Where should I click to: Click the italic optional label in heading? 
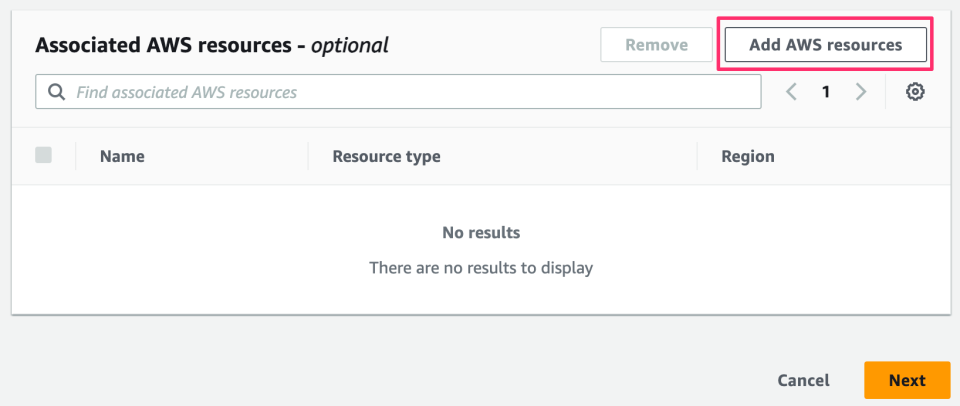coord(349,45)
